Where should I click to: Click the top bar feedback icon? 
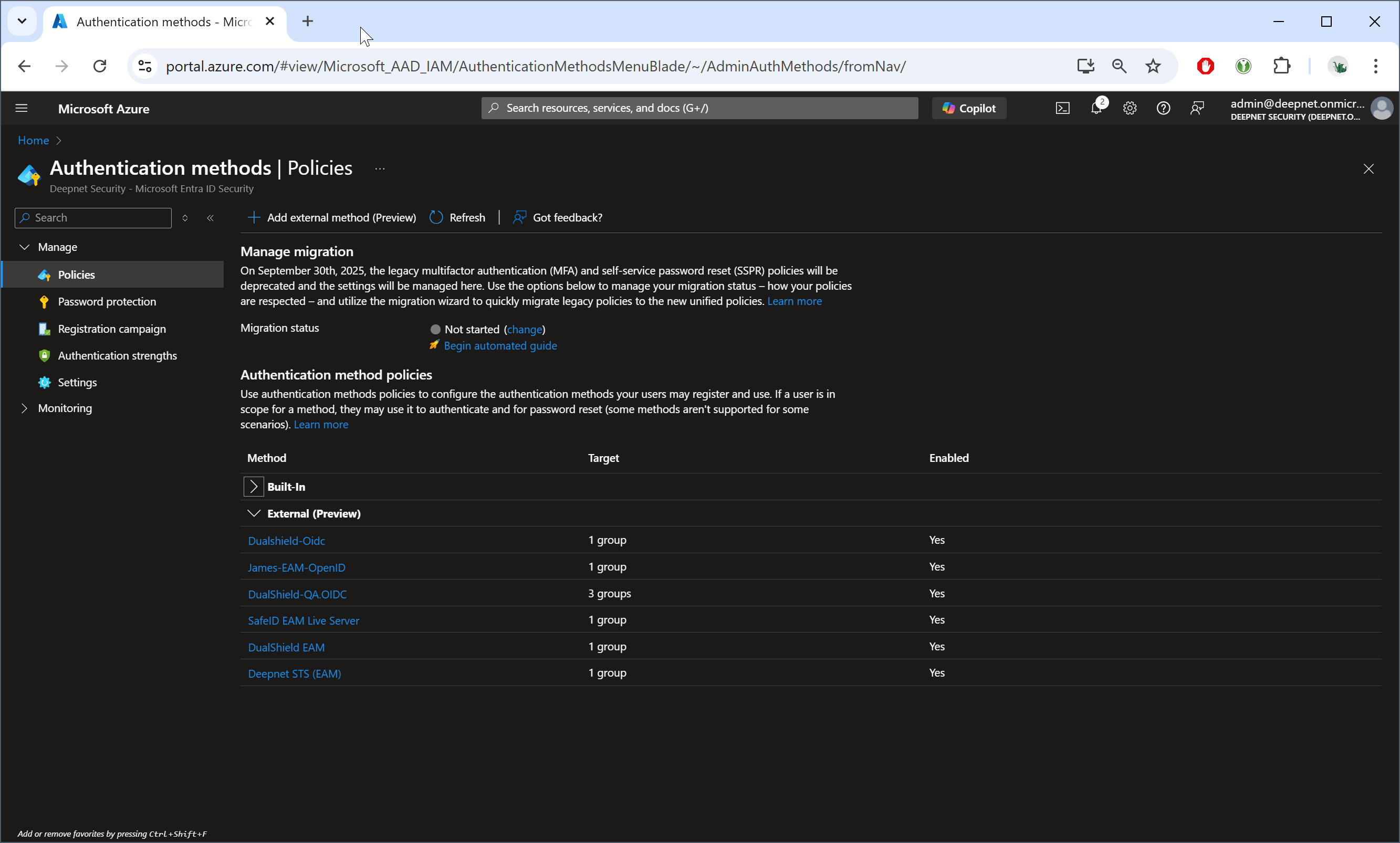point(1197,108)
